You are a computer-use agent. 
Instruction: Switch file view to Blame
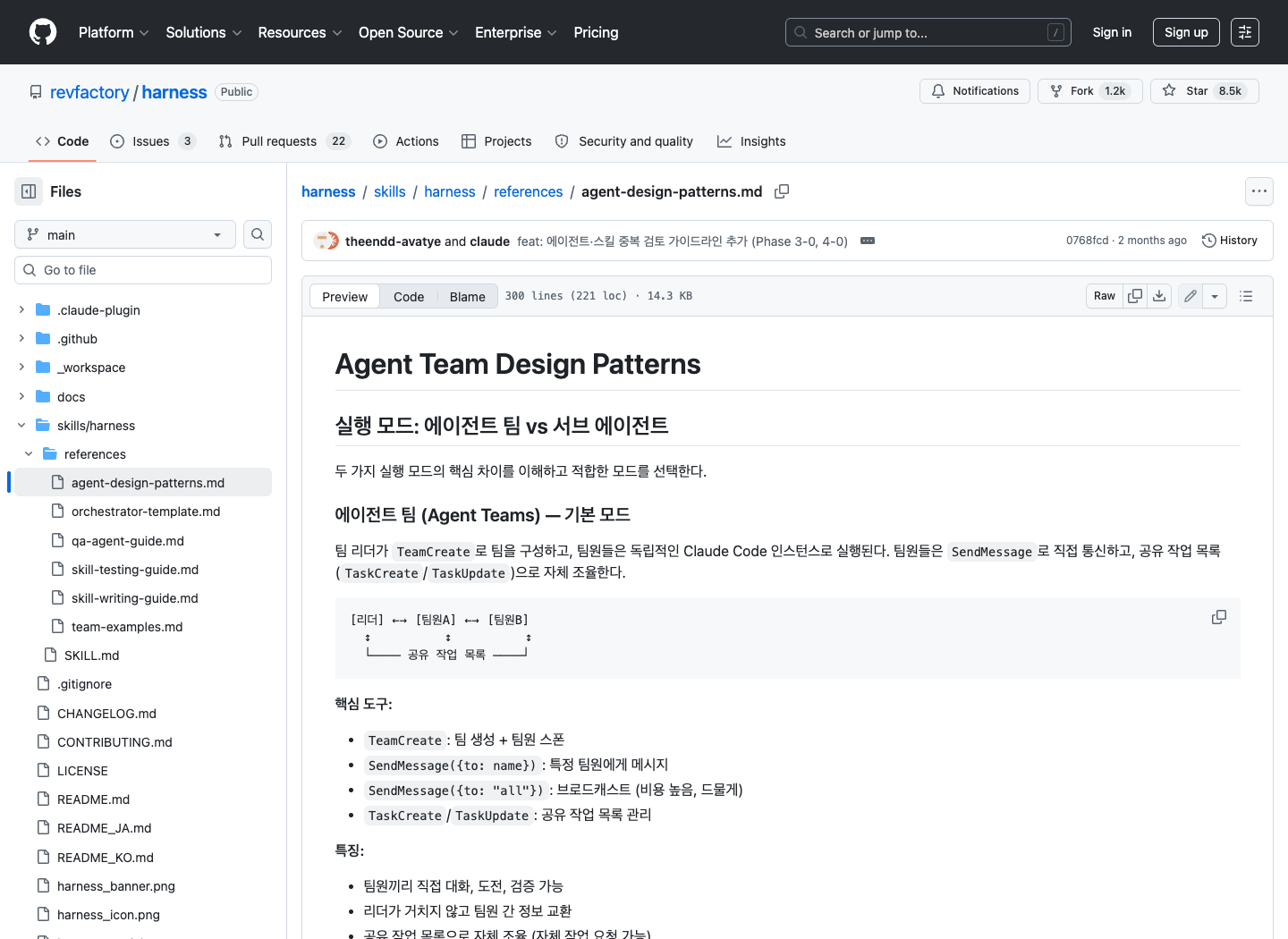click(468, 297)
